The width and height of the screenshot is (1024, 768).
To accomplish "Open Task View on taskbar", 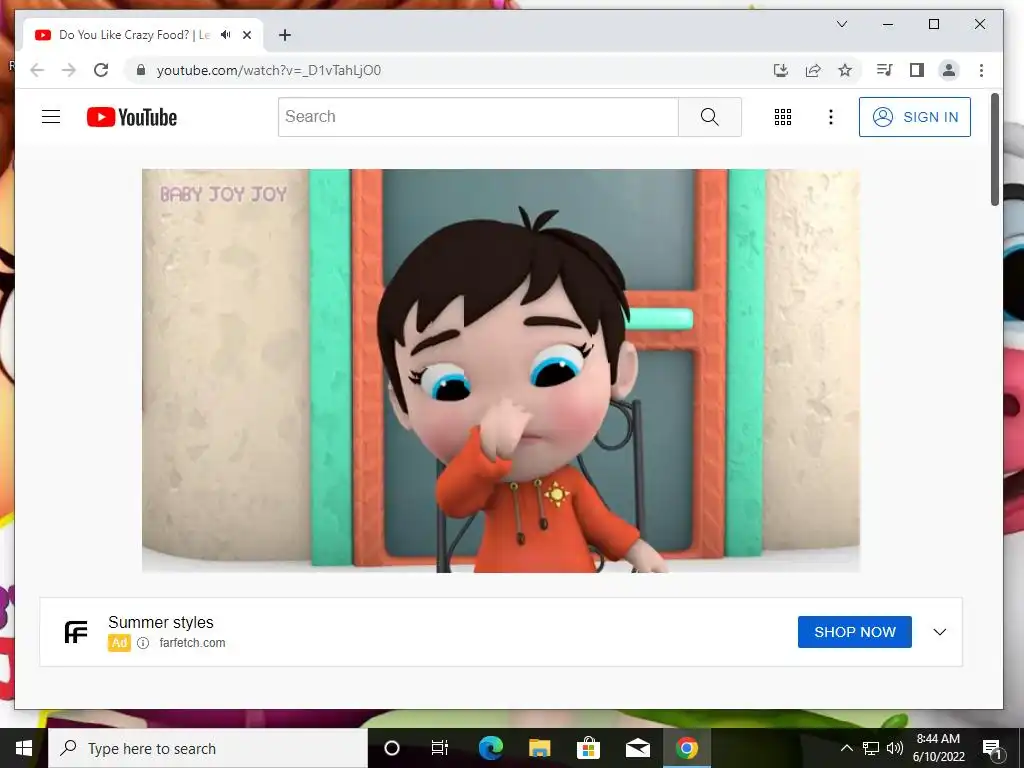I will [x=440, y=748].
